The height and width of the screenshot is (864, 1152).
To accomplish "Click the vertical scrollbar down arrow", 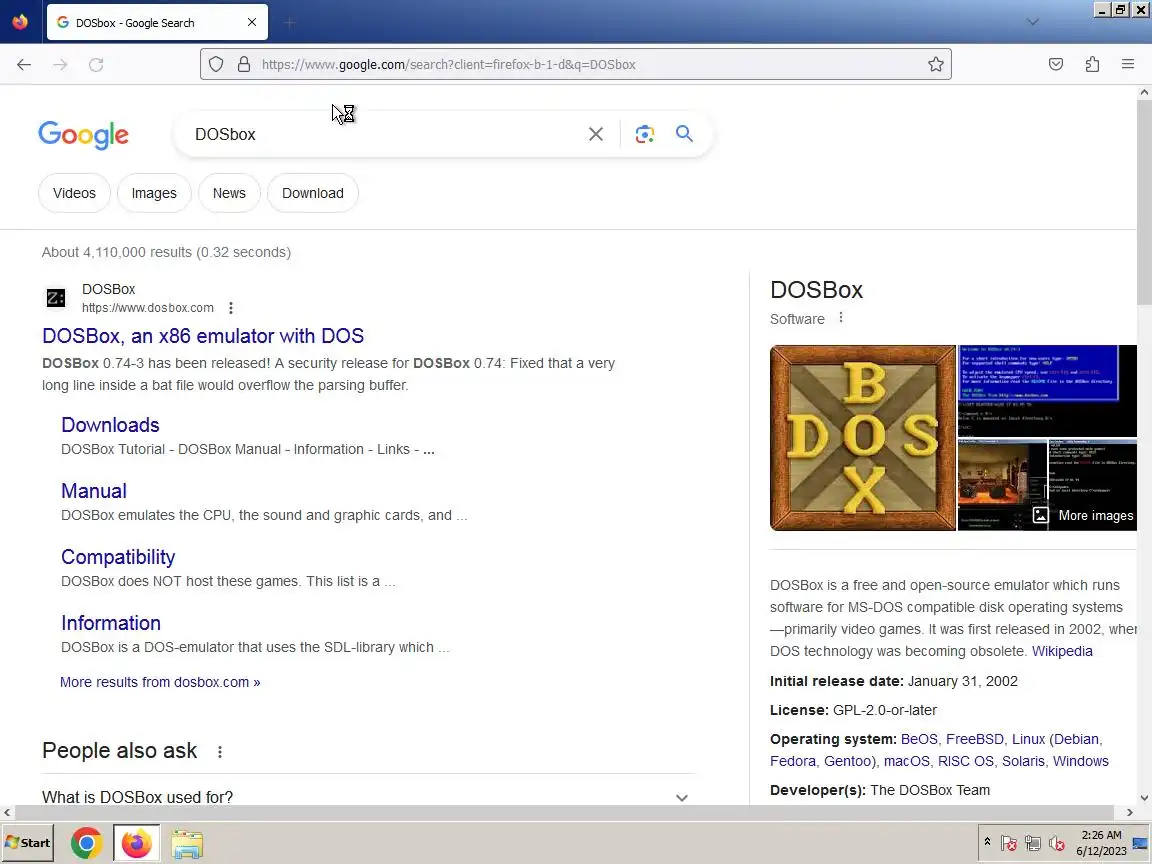I will 1144,798.
